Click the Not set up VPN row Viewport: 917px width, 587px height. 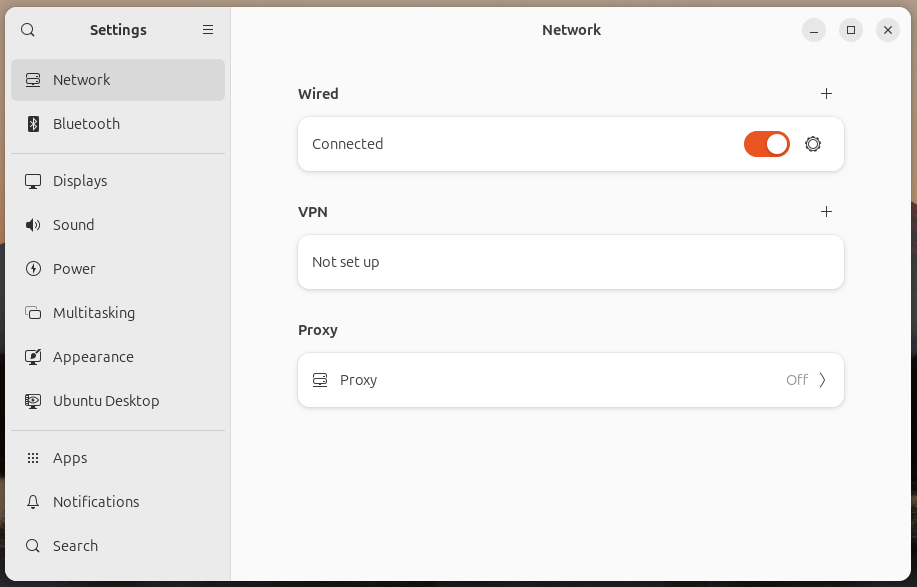pyautogui.click(x=570, y=262)
